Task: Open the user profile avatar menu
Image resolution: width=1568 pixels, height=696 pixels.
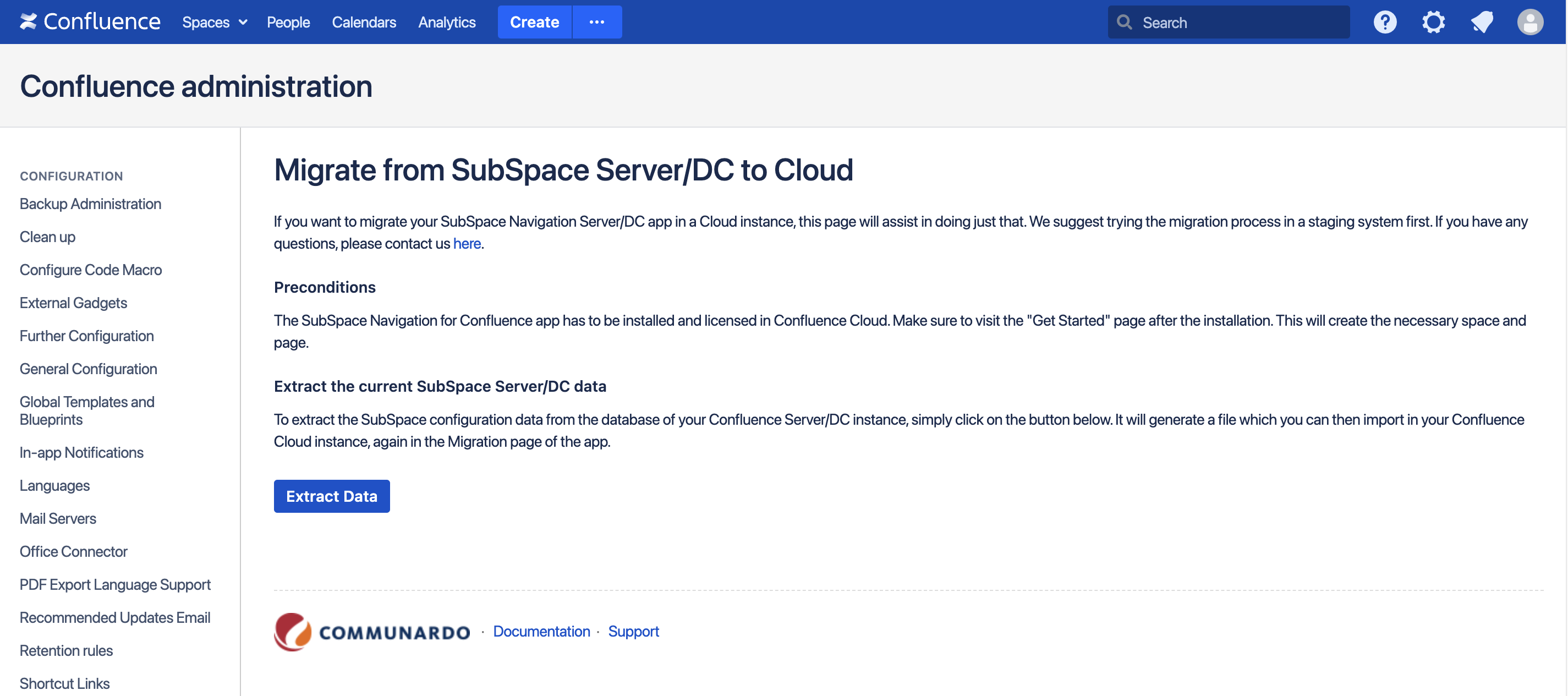Action: [1529, 23]
